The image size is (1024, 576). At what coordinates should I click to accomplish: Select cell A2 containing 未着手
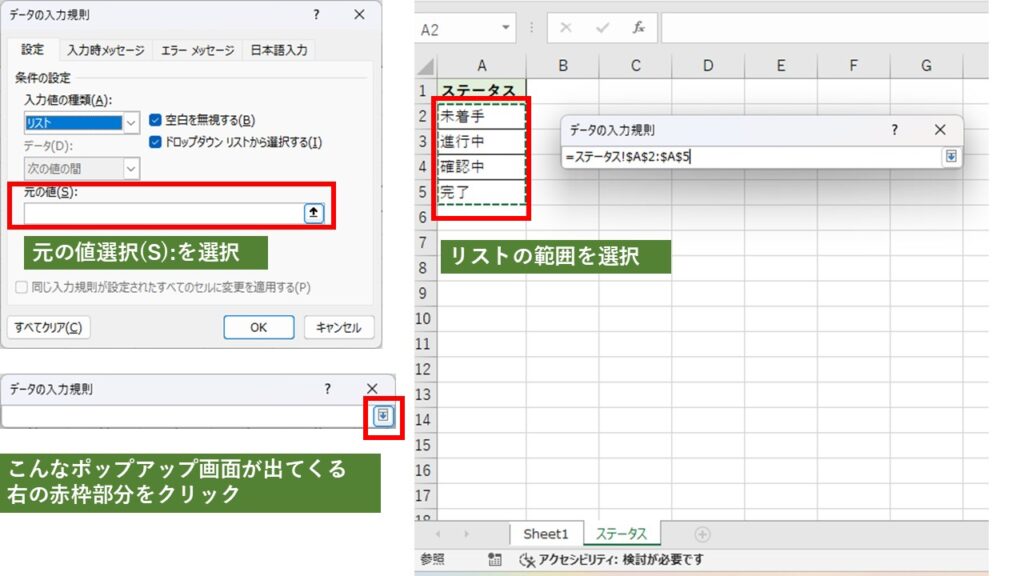tap(481, 116)
